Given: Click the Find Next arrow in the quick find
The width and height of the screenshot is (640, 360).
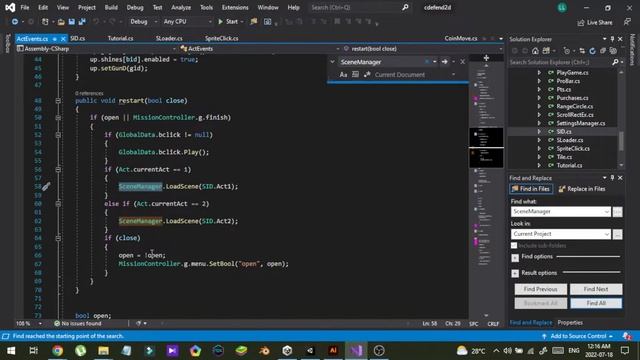Looking at the screenshot, I should click(x=444, y=62).
